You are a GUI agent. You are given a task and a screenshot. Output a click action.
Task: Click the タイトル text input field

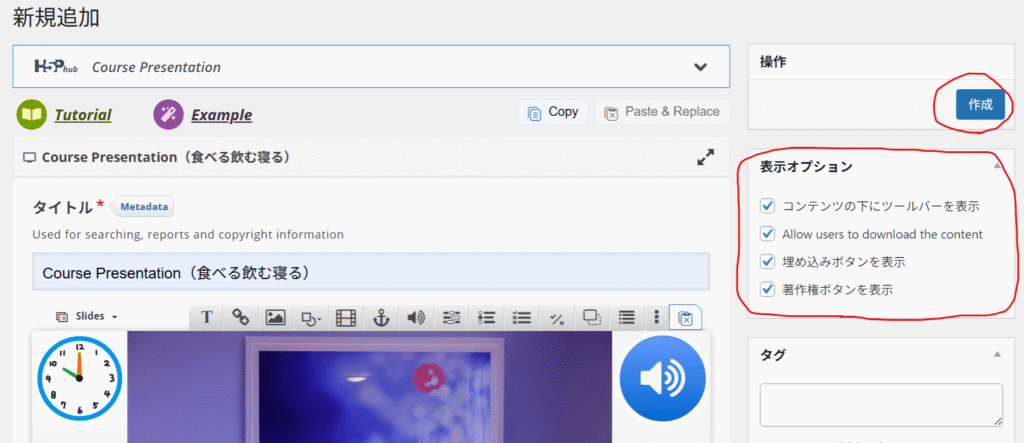point(371,272)
